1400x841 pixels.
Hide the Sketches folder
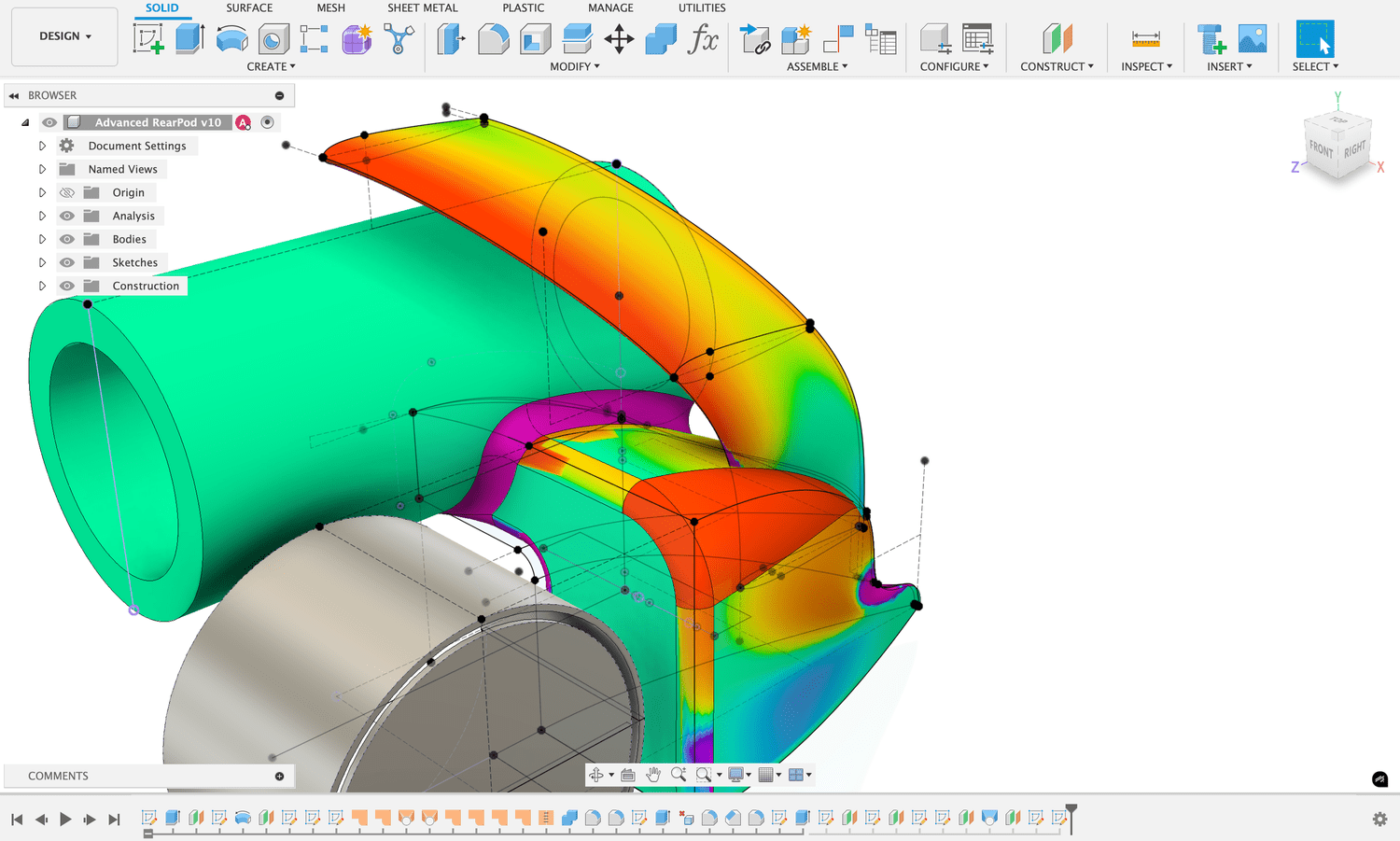67,262
